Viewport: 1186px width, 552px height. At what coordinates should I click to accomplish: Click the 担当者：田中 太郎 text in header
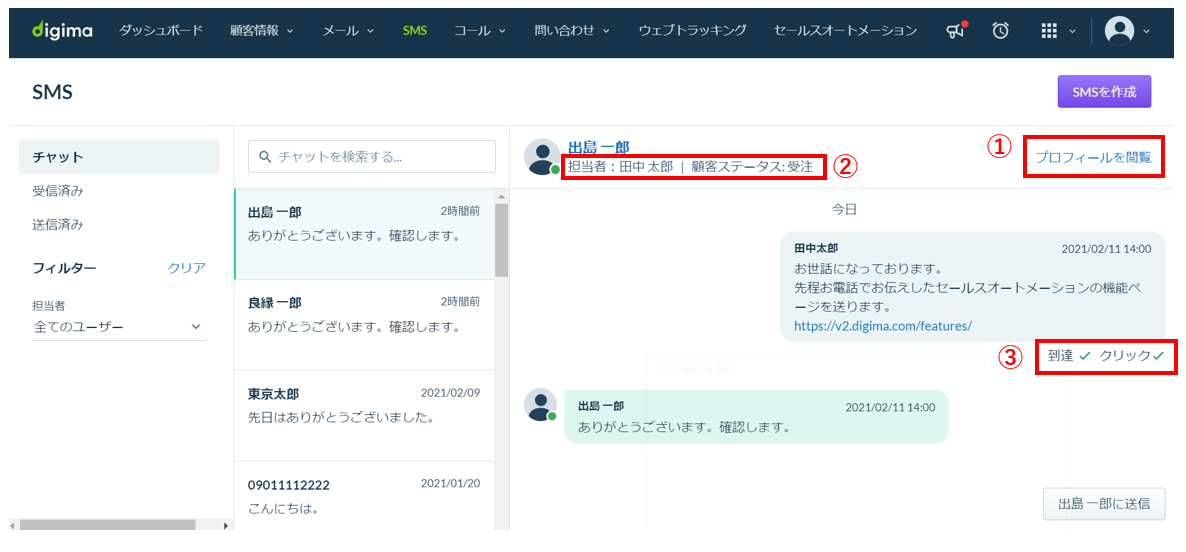(x=620, y=167)
